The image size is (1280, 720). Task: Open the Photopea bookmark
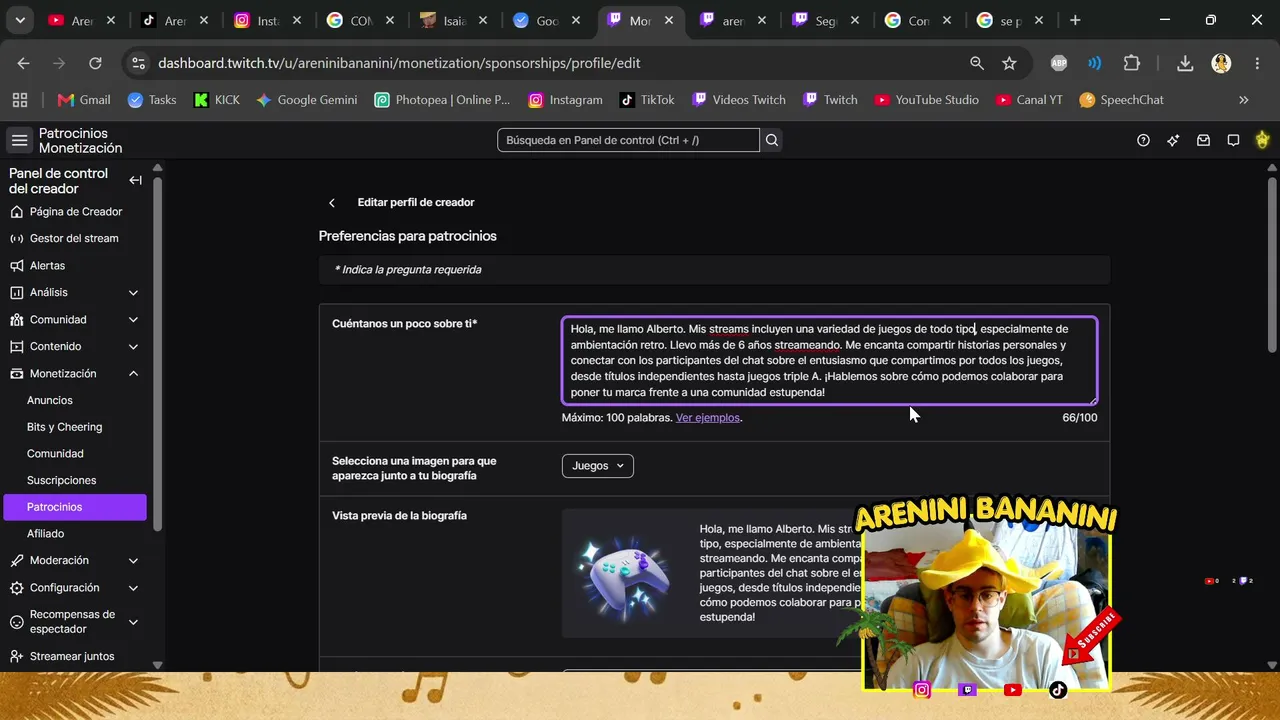pos(442,100)
